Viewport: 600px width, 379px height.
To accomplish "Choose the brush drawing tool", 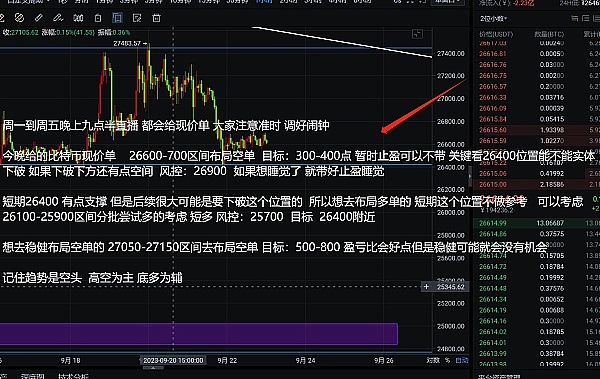I will [58, 18].
